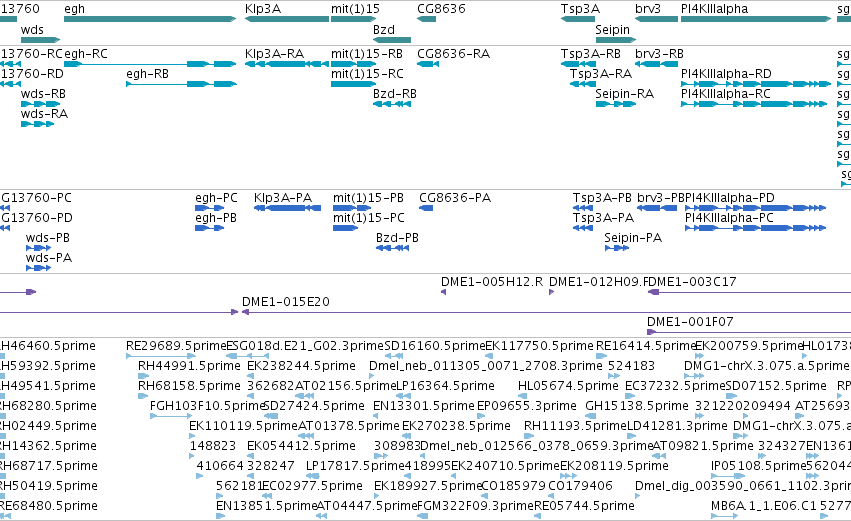851x521 pixels.
Task: Click the CG8636-PA protein feature
Action: (x=426, y=208)
